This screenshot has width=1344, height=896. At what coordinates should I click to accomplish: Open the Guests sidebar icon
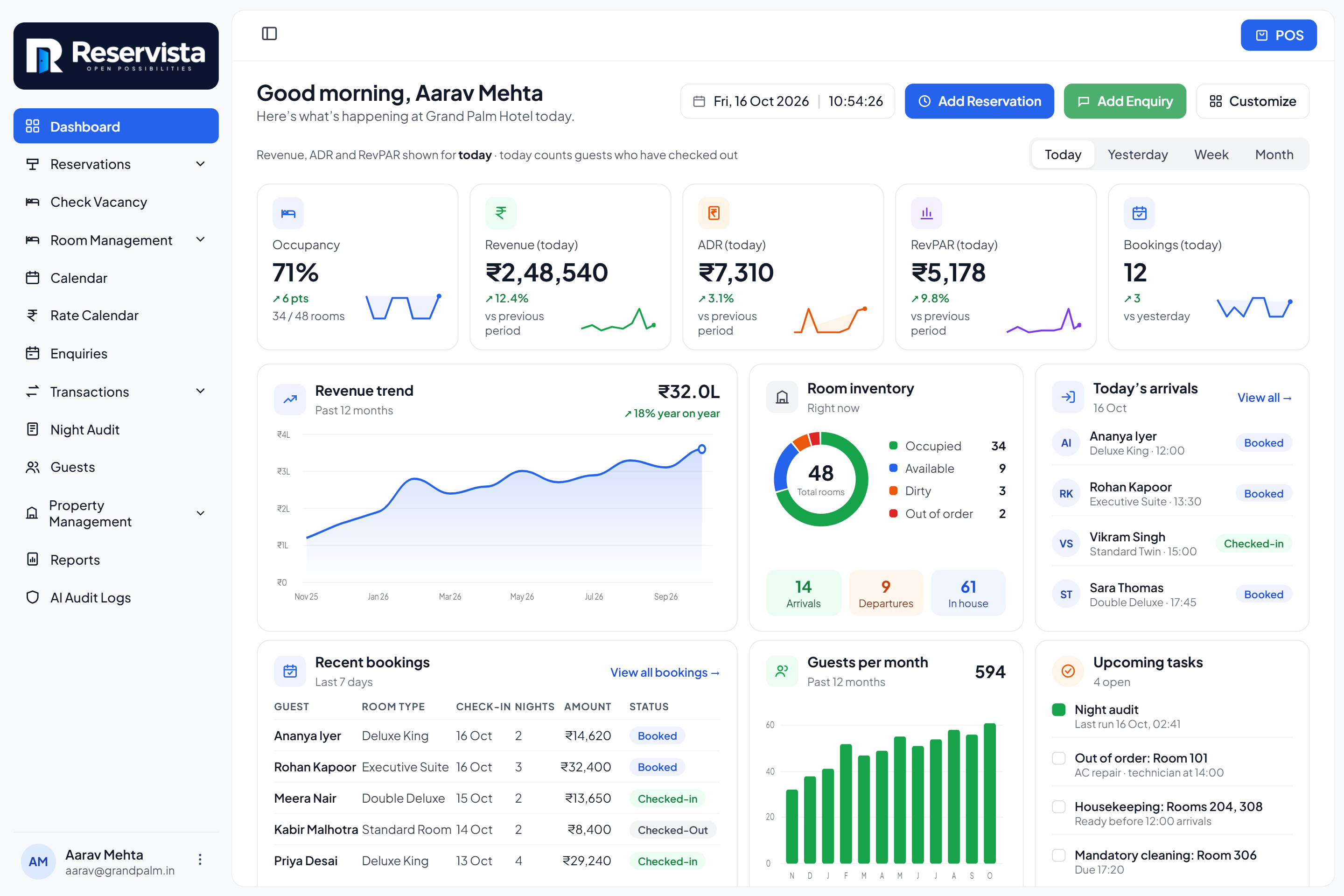tap(33, 467)
